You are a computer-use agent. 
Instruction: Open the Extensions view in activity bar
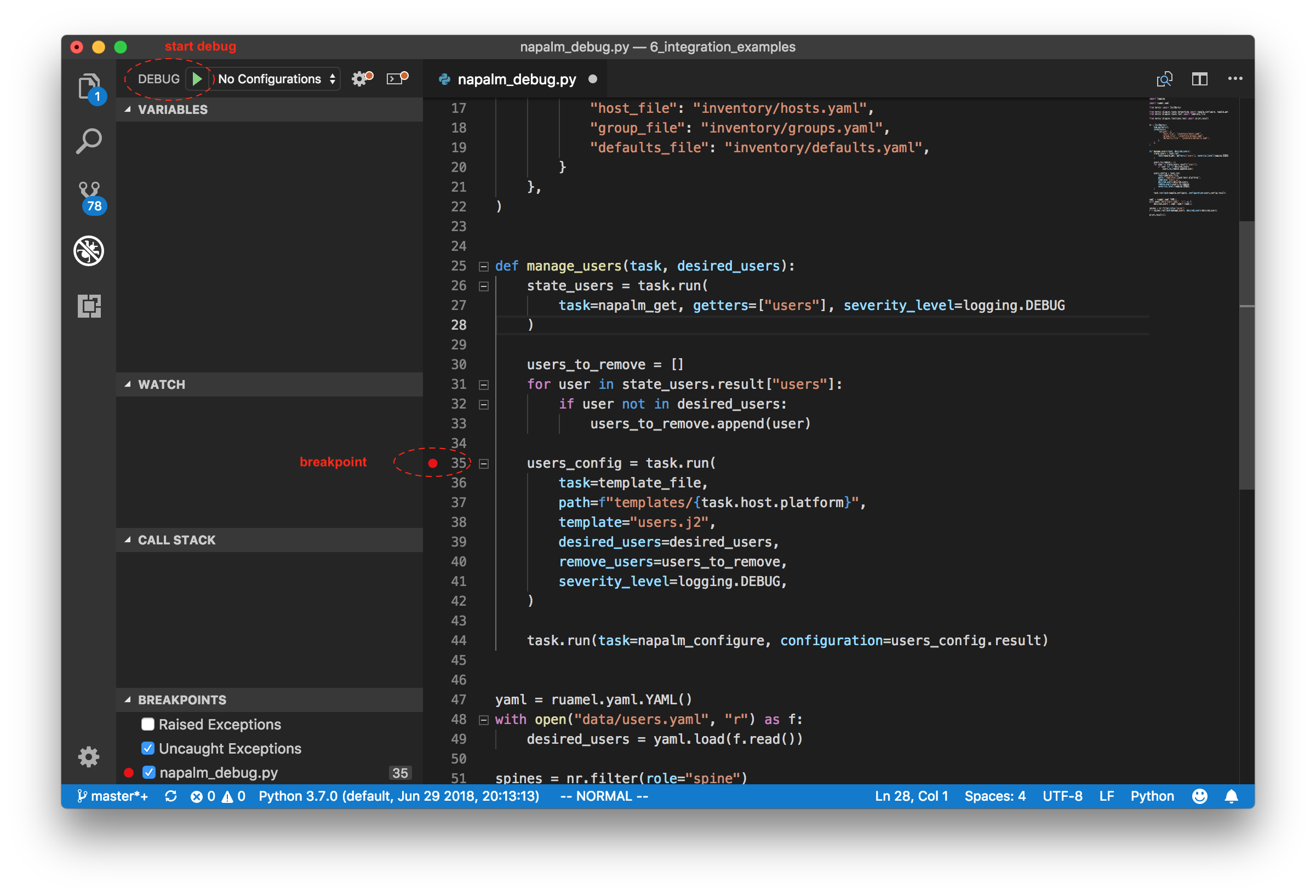click(x=89, y=306)
